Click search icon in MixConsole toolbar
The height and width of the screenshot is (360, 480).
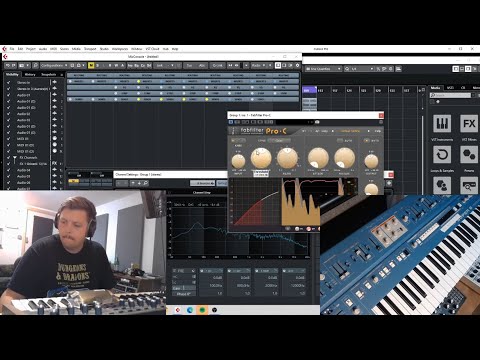tap(35, 65)
